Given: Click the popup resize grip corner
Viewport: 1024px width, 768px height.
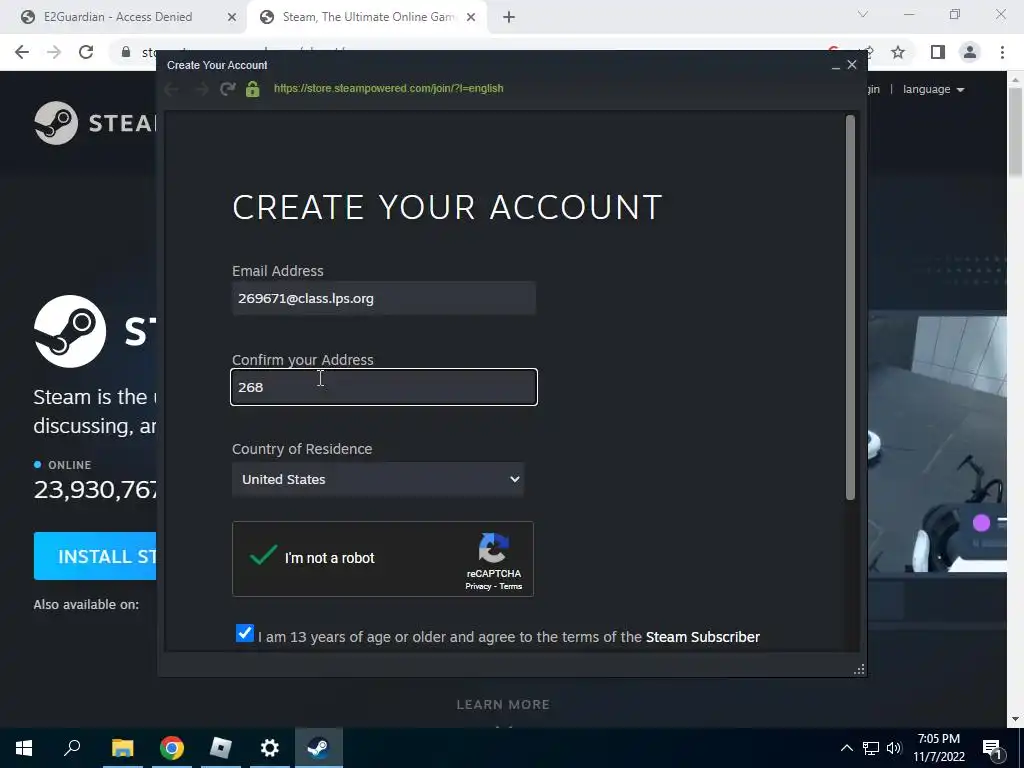Looking at the screenshot, I should pyautogui.click(x=859, y=669).
